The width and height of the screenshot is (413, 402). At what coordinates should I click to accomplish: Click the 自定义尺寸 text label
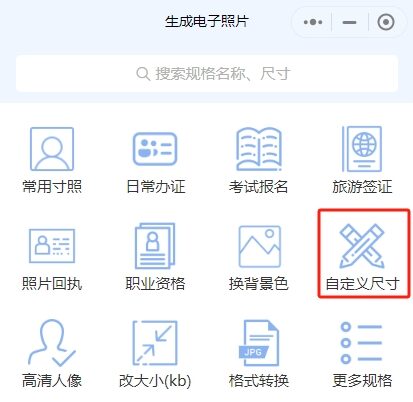362,284
